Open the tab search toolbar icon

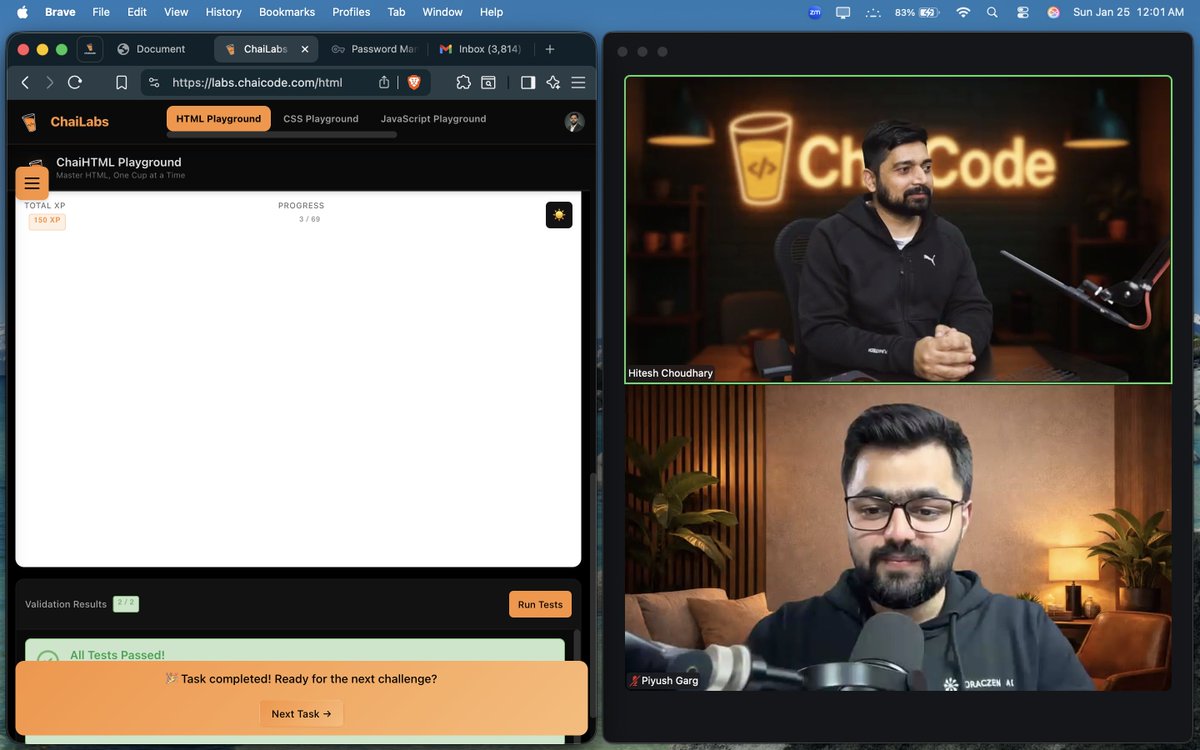489,83
